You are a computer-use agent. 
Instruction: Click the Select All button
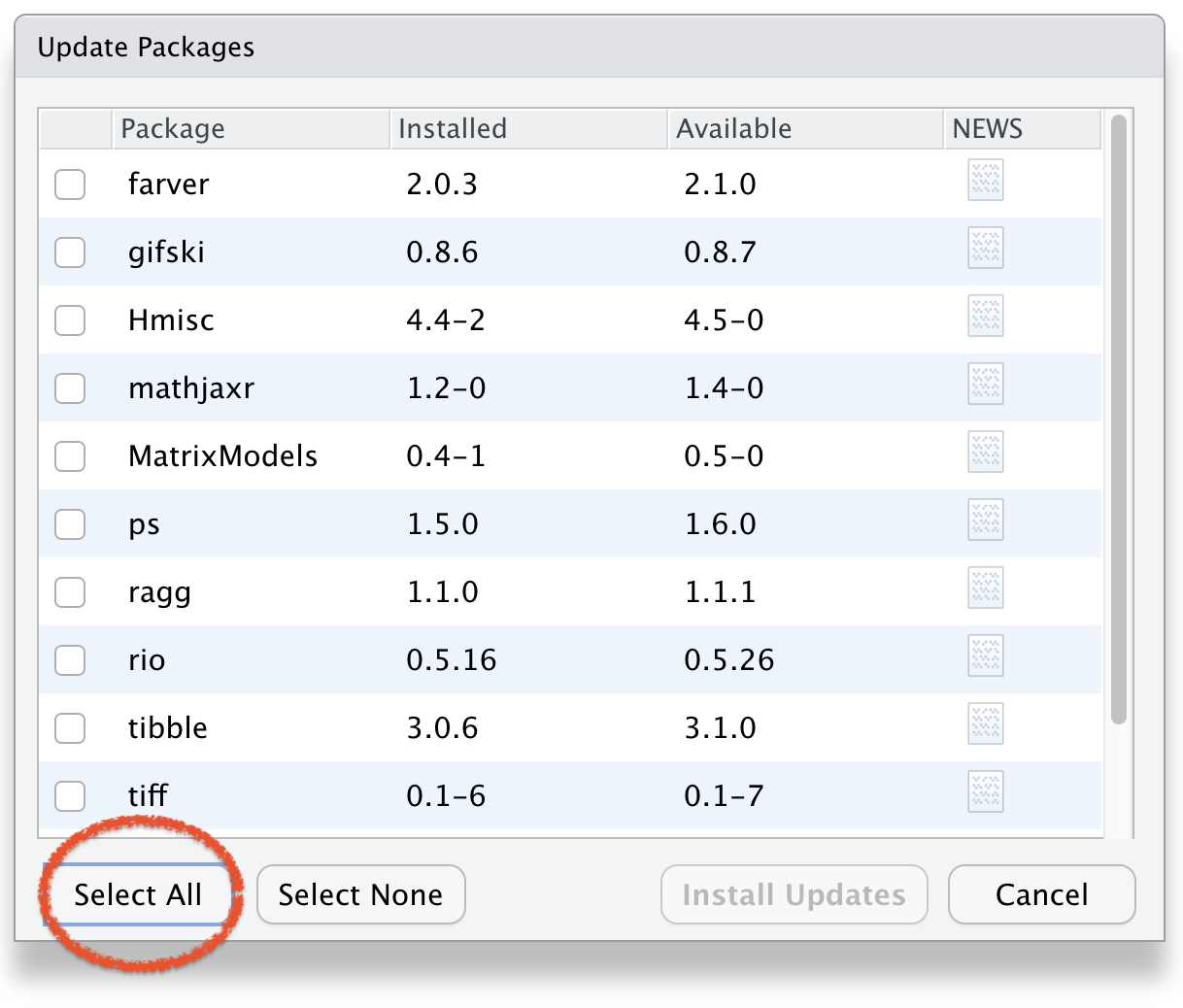pos(138,894)
